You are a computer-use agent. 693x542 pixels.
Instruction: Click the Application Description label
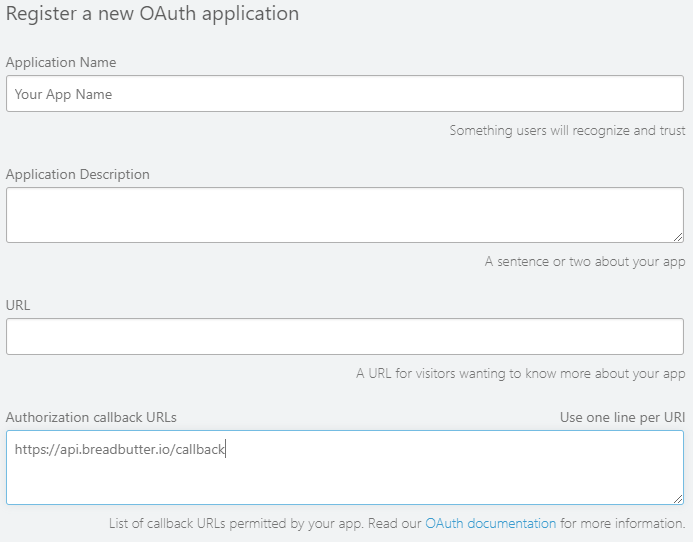tap(78, 174)
